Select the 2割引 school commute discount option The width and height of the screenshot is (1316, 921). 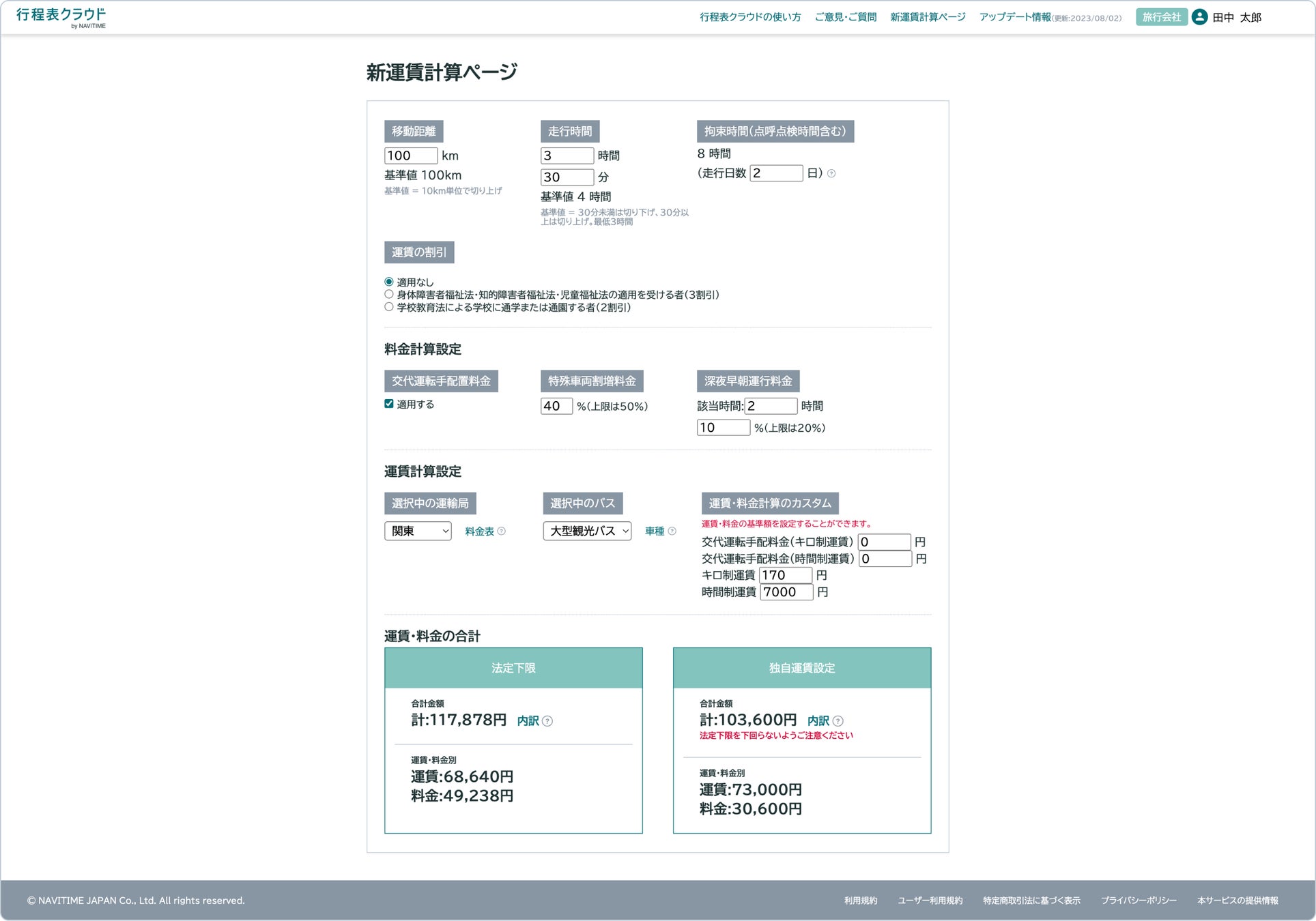pyautogui.click(x=389, y=307)
